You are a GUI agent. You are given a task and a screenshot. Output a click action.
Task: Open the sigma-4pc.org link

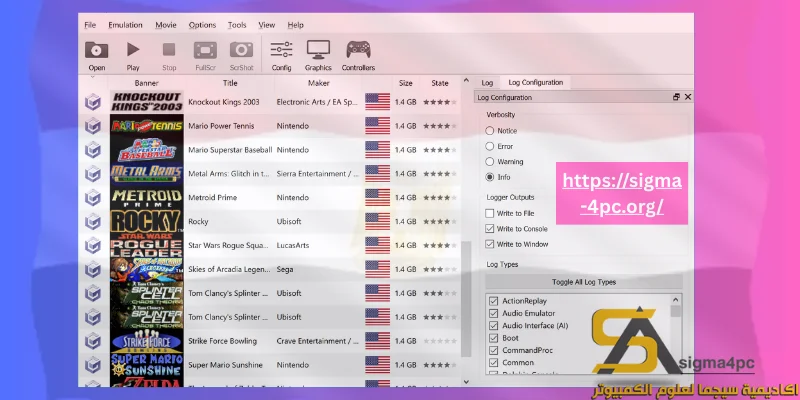coord(622,193)
